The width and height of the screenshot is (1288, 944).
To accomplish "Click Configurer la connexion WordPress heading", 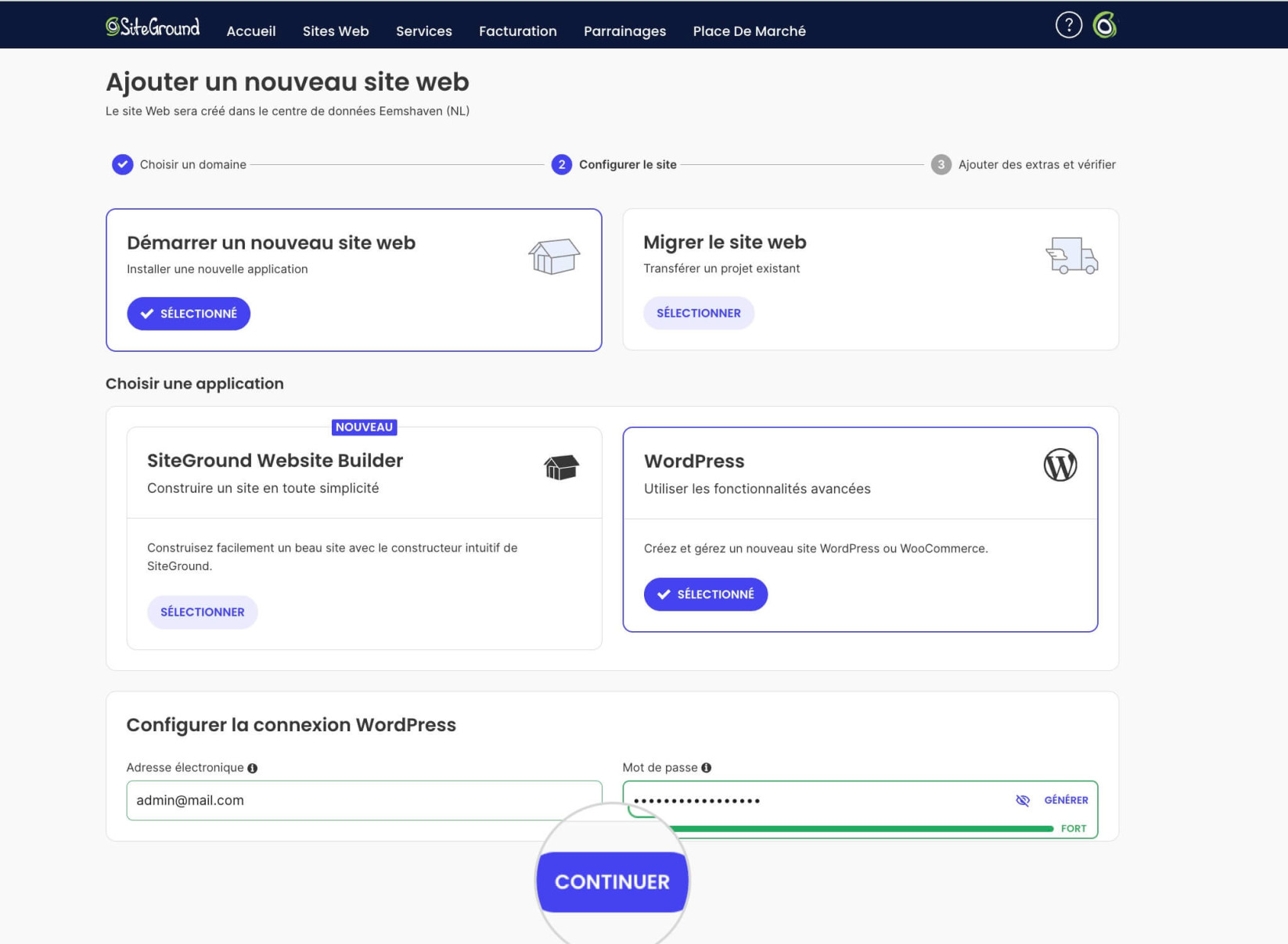I will click(291, 724).
